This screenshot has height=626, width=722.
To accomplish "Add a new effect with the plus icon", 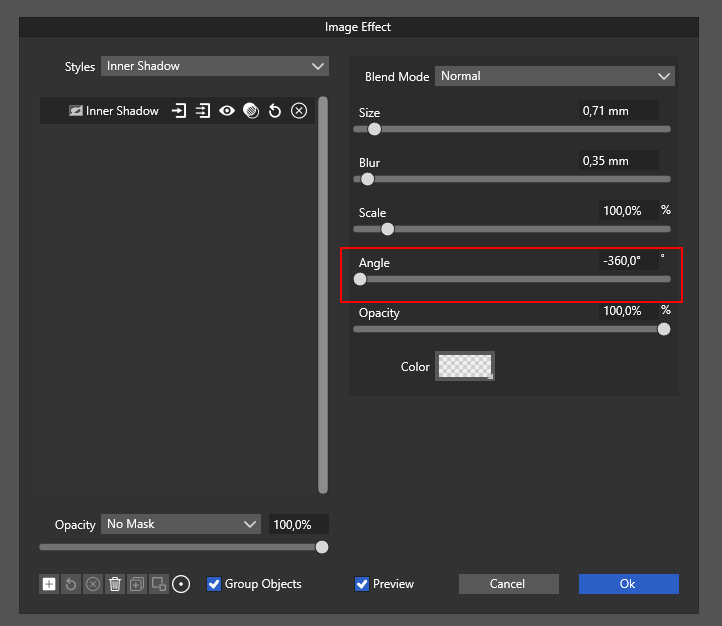I will pyautogui.click(x=49, y=584).
